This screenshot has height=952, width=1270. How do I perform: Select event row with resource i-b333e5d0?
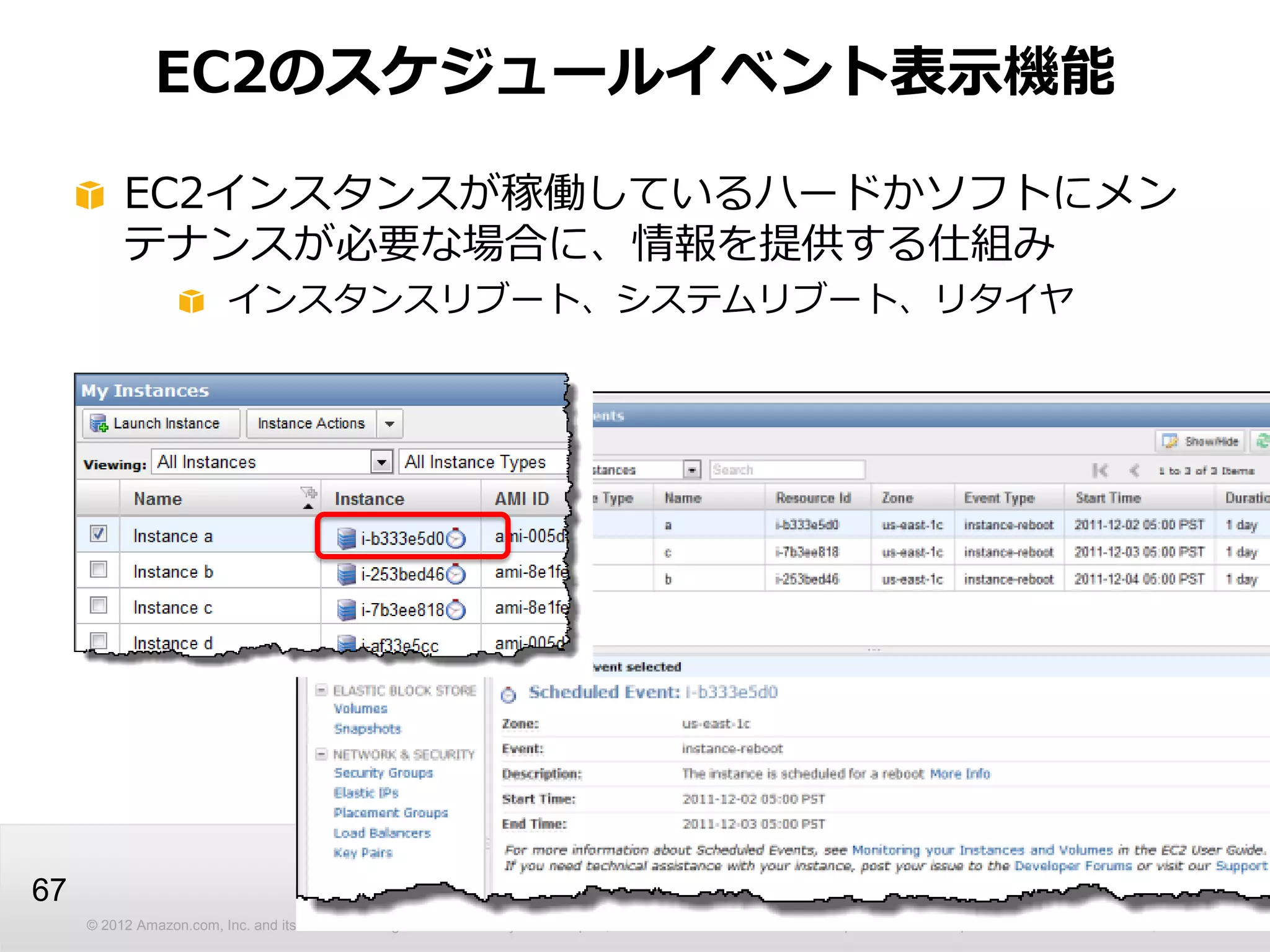click(931, 525)
